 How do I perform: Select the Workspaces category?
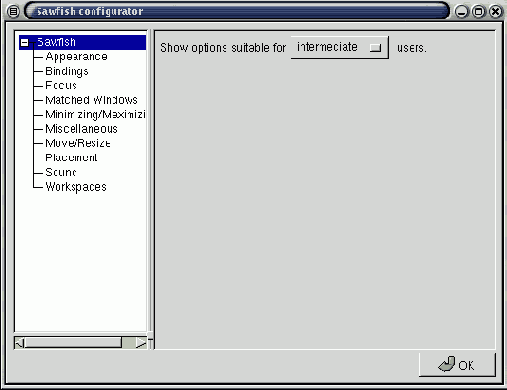coord(76,187)
